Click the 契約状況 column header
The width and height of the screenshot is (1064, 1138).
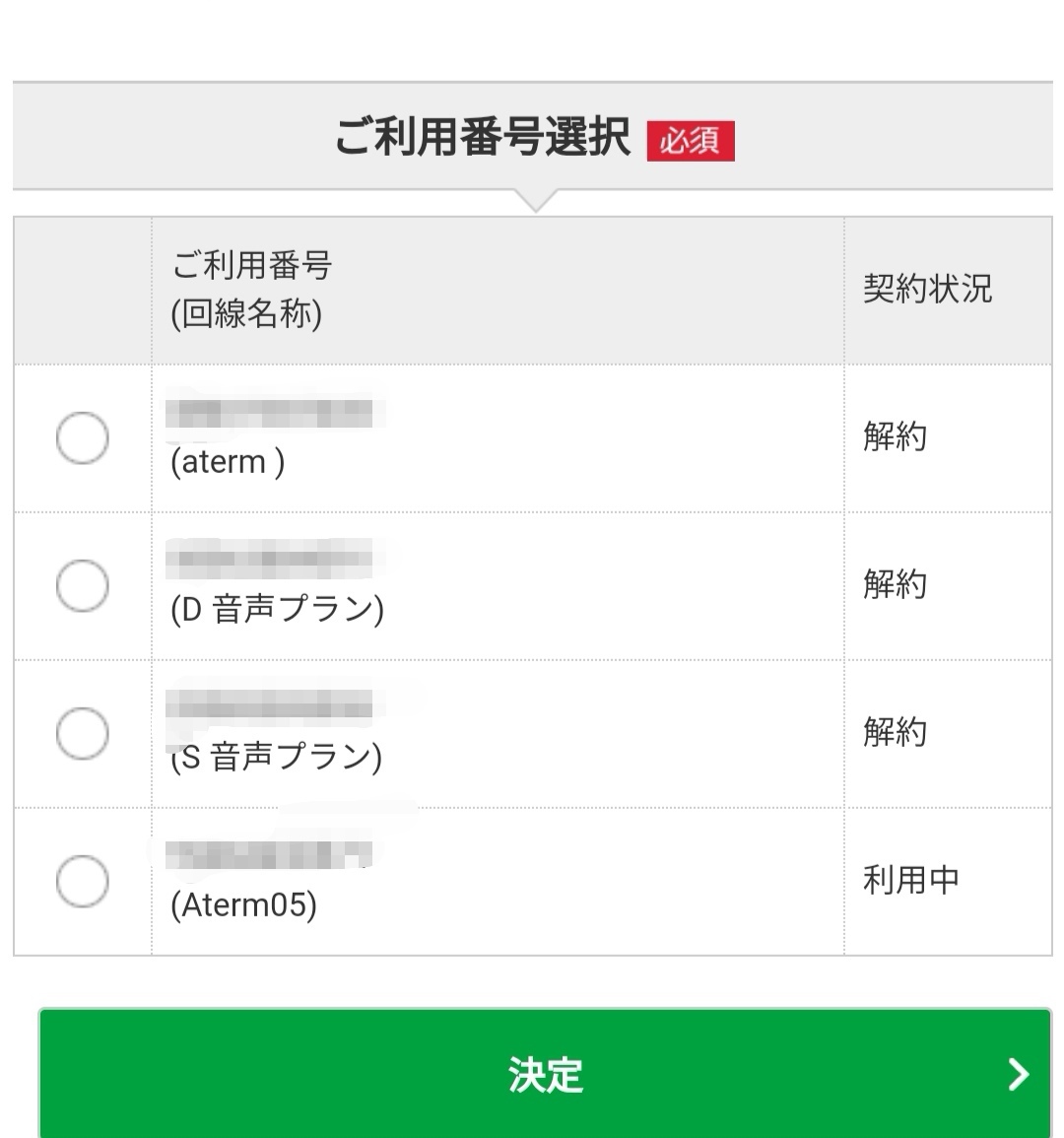pyautogui.click(x=927, y=289)
